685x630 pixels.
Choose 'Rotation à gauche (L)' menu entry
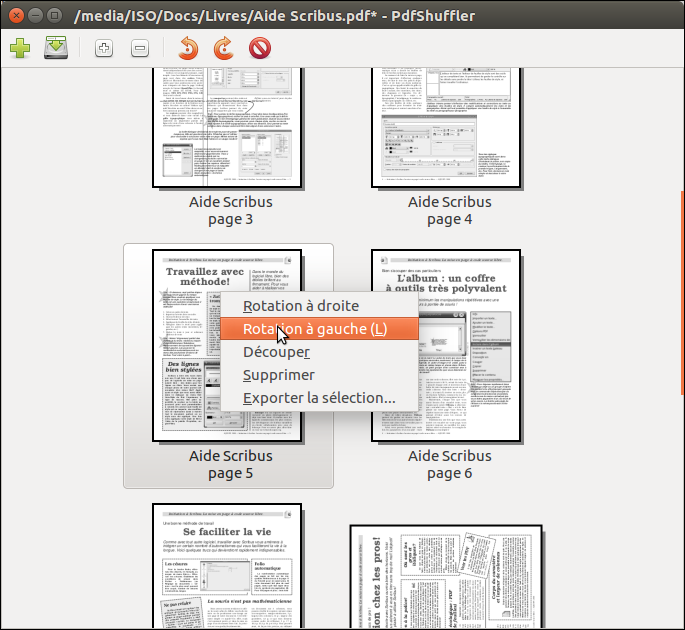(319, 329)
